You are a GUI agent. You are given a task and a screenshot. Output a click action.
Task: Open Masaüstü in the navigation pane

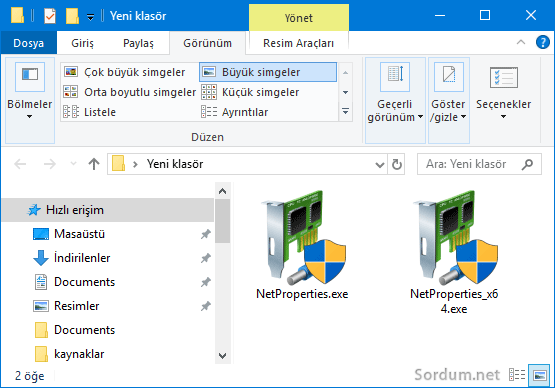108,234
